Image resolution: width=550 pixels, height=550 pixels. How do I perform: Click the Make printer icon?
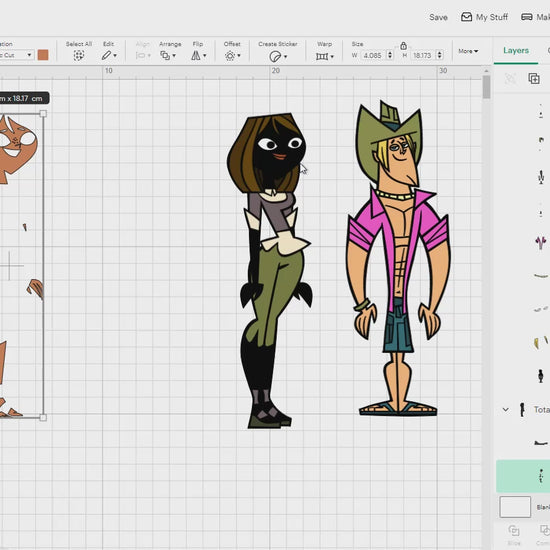526,17
